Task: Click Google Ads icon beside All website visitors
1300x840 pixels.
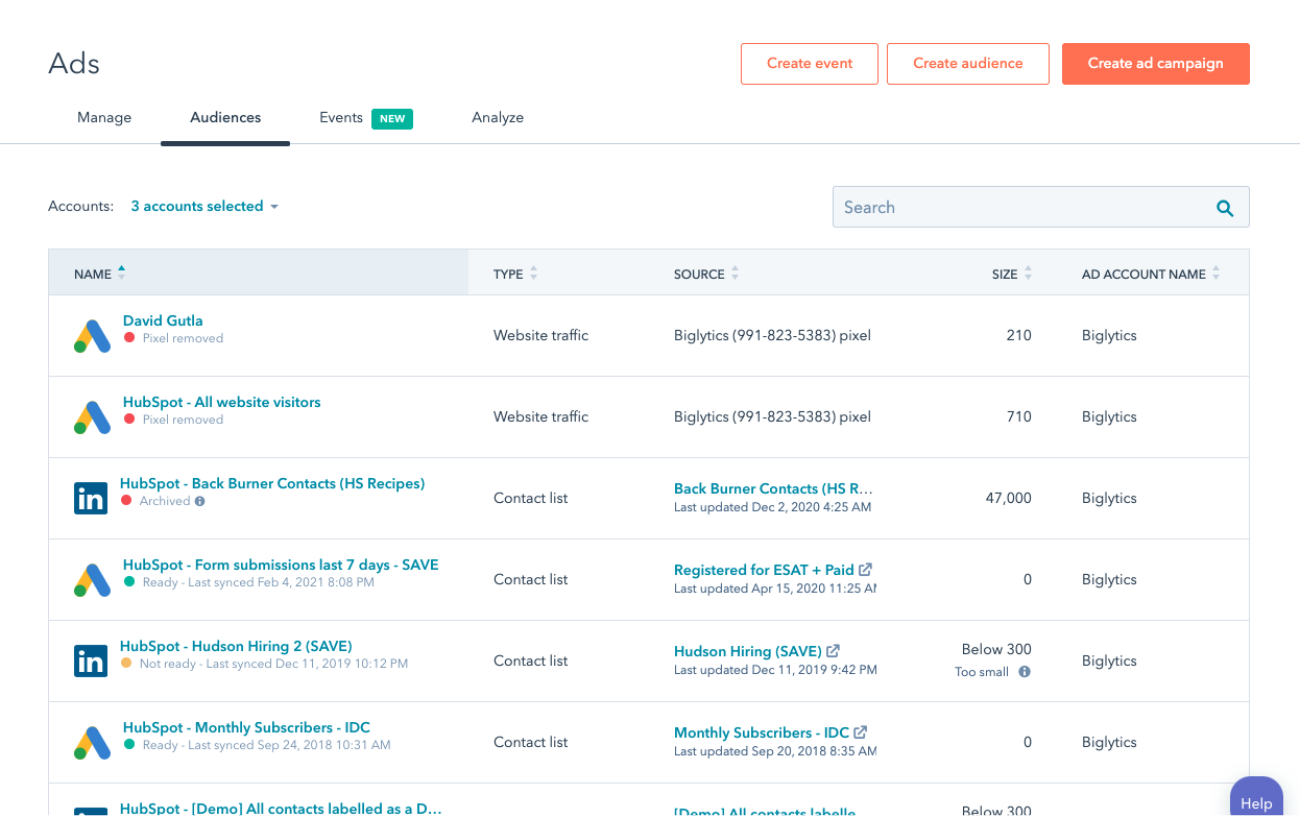Action: [92, 417]
